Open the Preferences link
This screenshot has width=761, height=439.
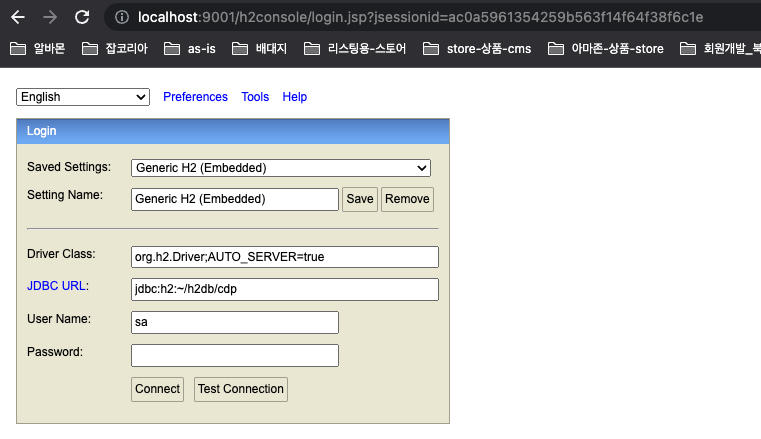coord(195,97)
